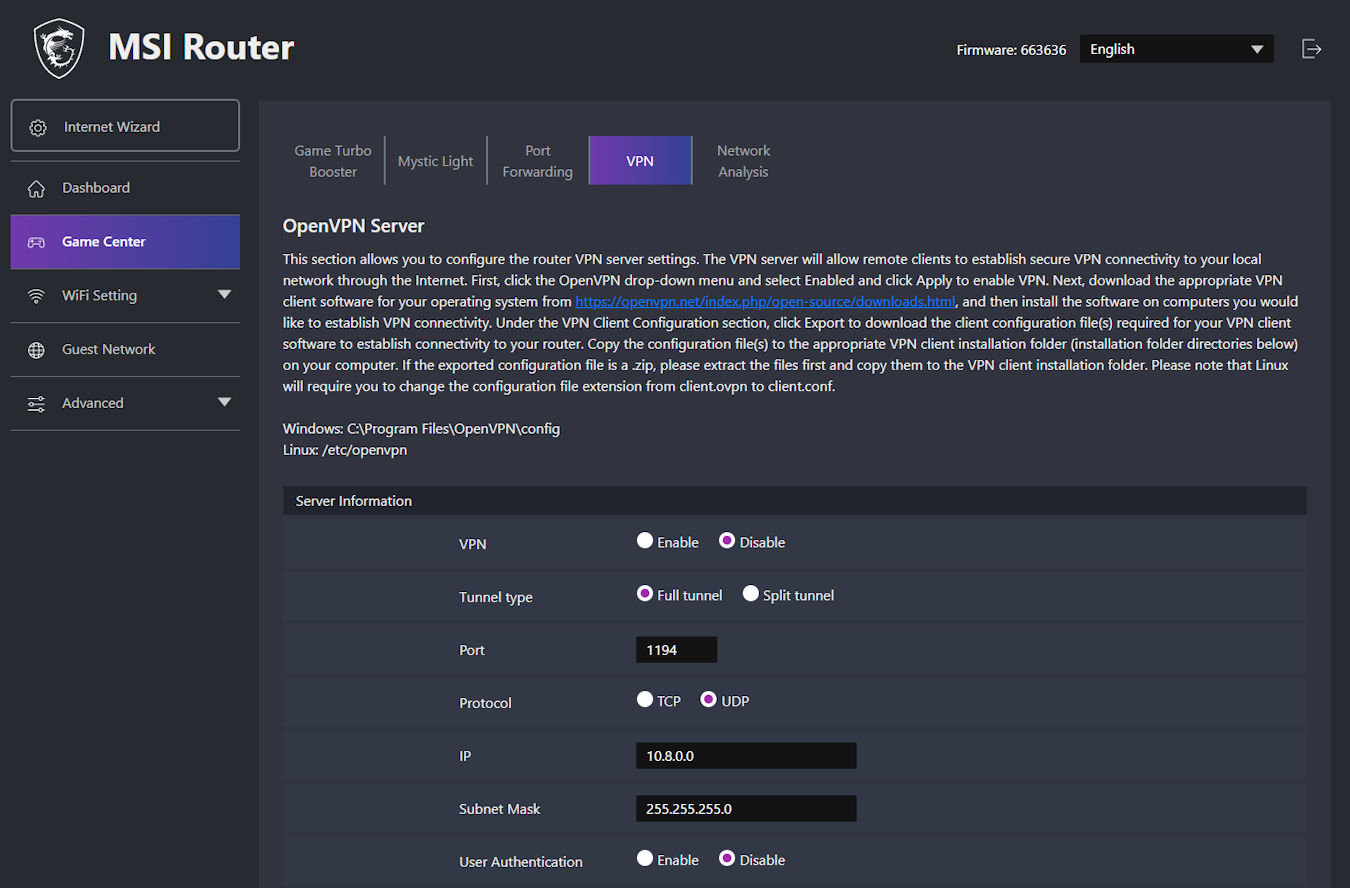Select UDP protocol
This screenshot has width=1350, height=888.
709,700
